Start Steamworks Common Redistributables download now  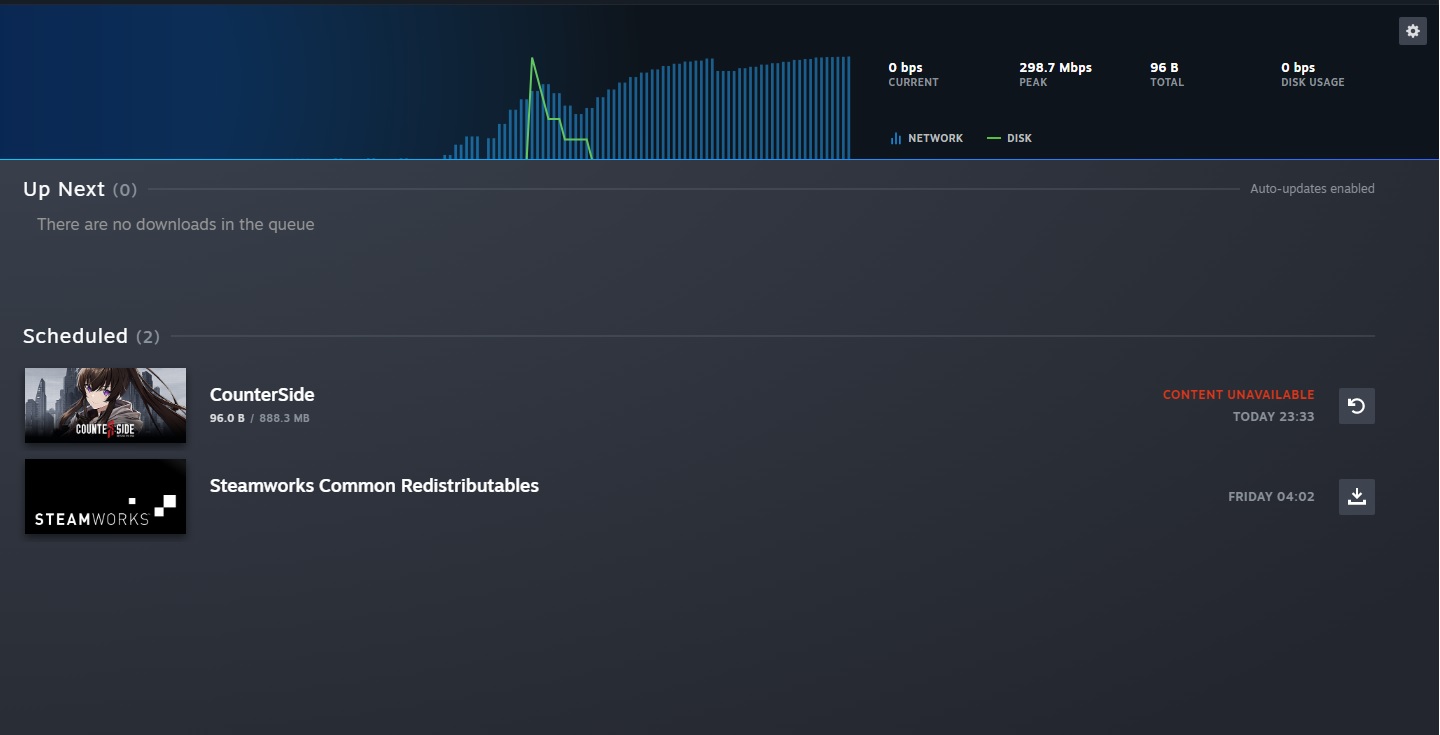(1356, 497)
